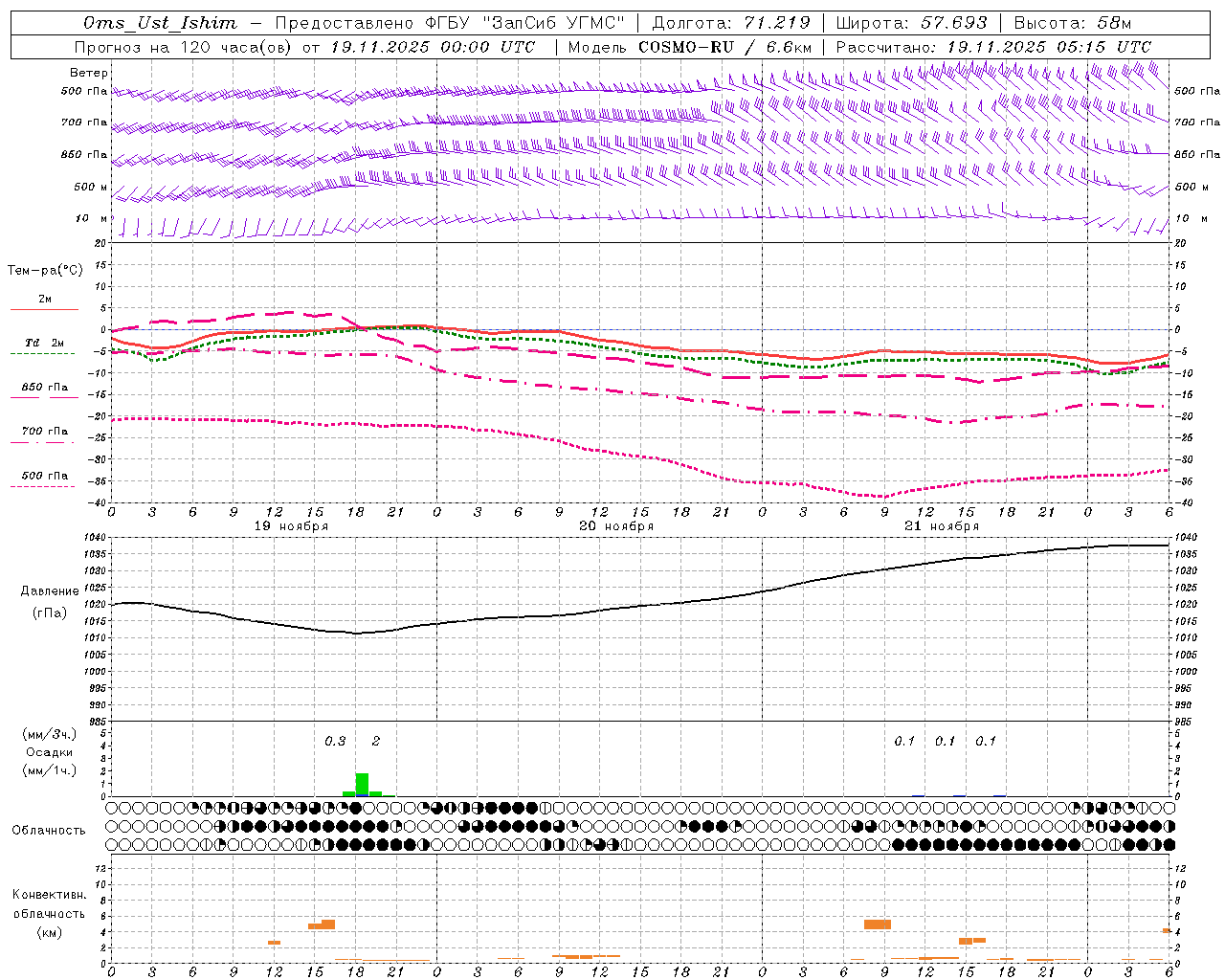Click the elevation text Высота: 58м
1225x980 pixels.
coord(1073,23)
